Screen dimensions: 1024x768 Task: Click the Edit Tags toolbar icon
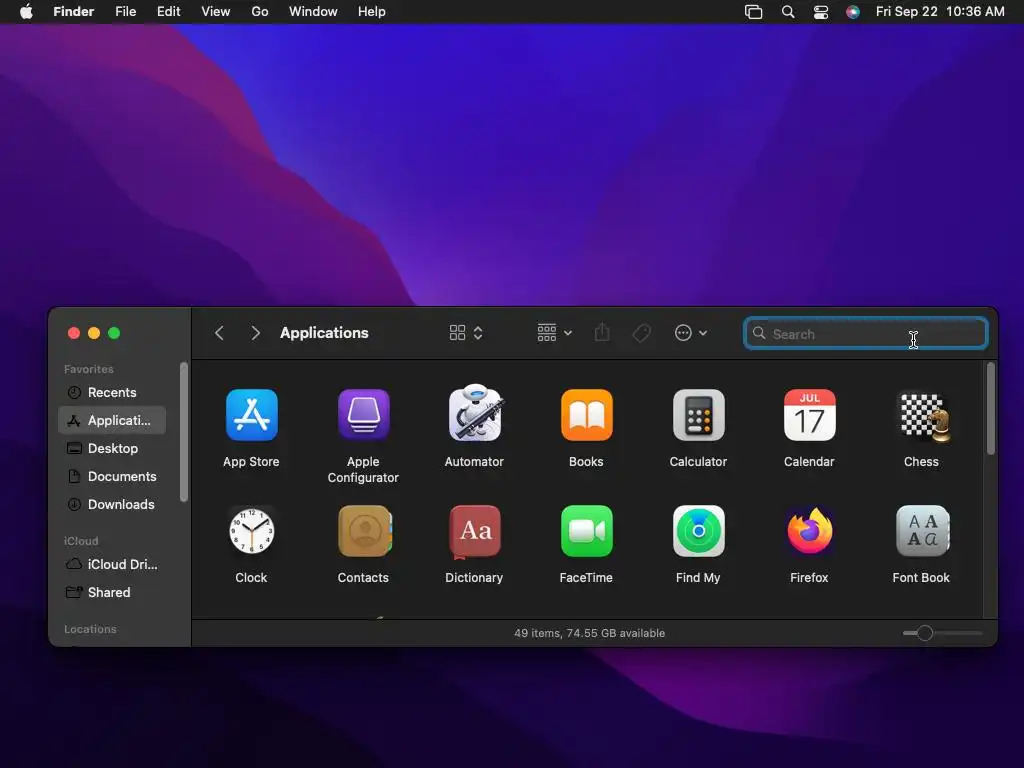point(641,333)
